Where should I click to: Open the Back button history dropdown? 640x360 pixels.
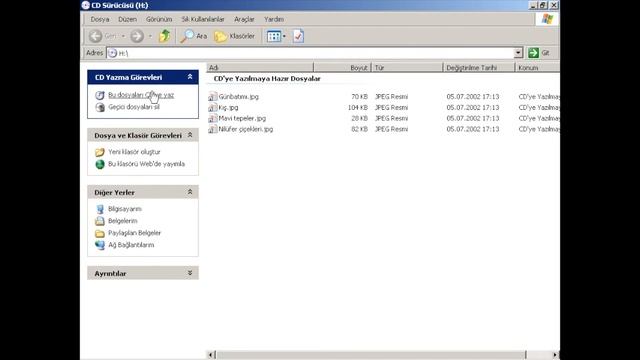coord(123,36)
